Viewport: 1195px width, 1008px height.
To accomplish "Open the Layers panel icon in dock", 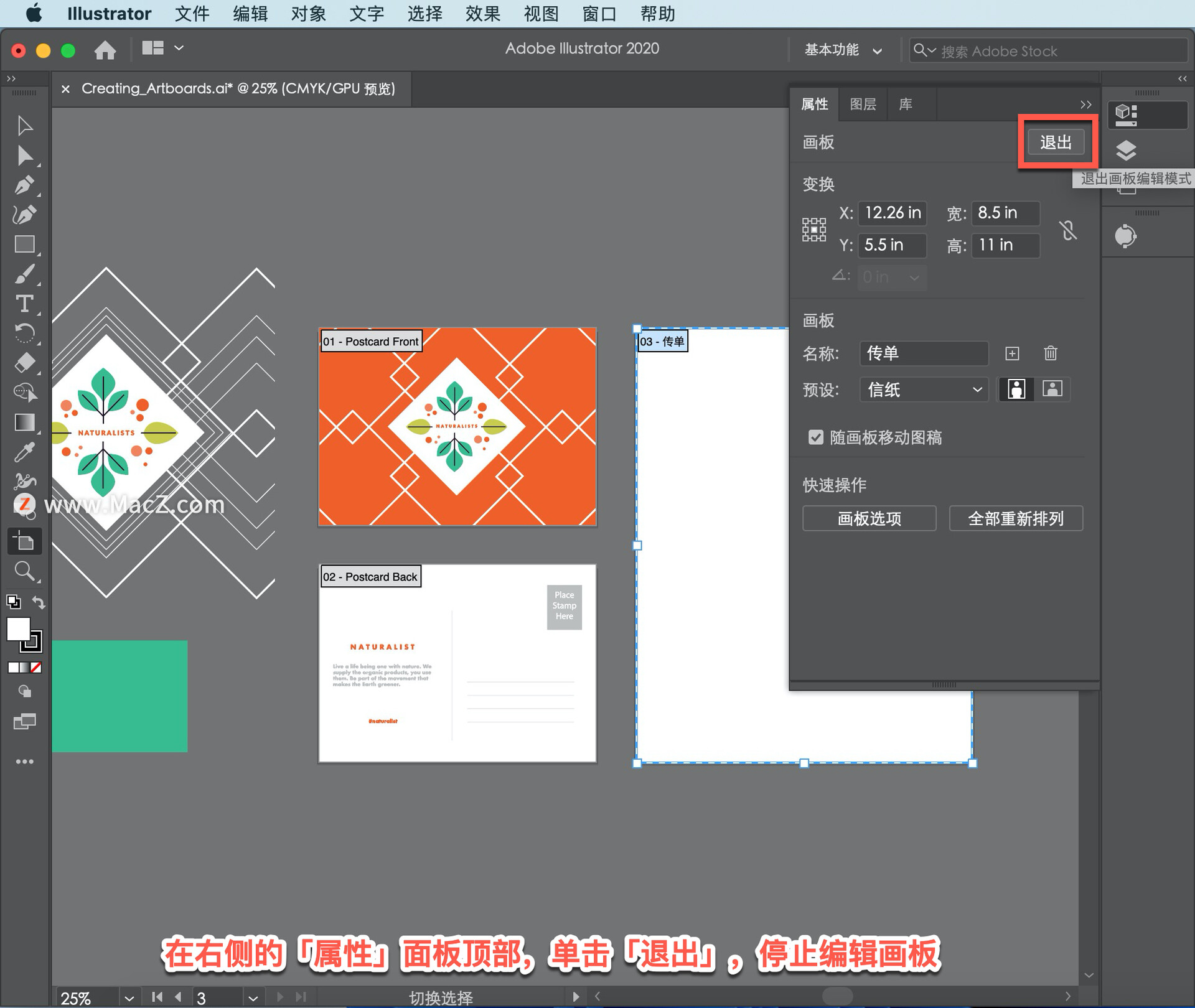I will tap(1126, 151).
